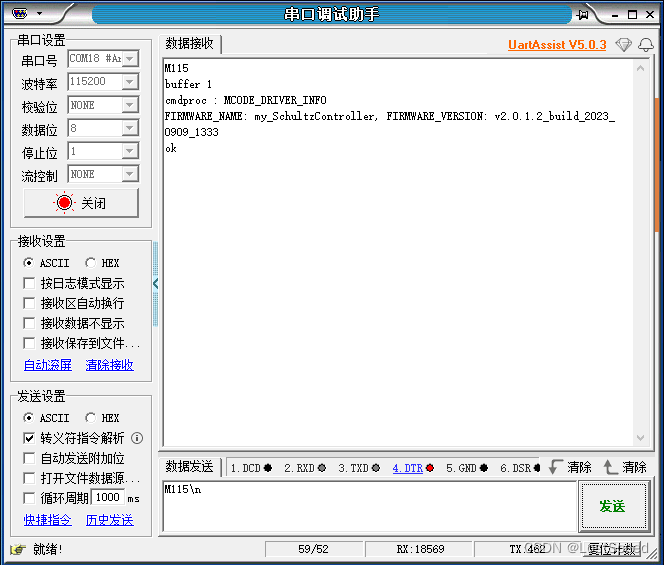Click the red serial port status indicator
This screenshot has height=565, width=664.
(x=64, y=203)
